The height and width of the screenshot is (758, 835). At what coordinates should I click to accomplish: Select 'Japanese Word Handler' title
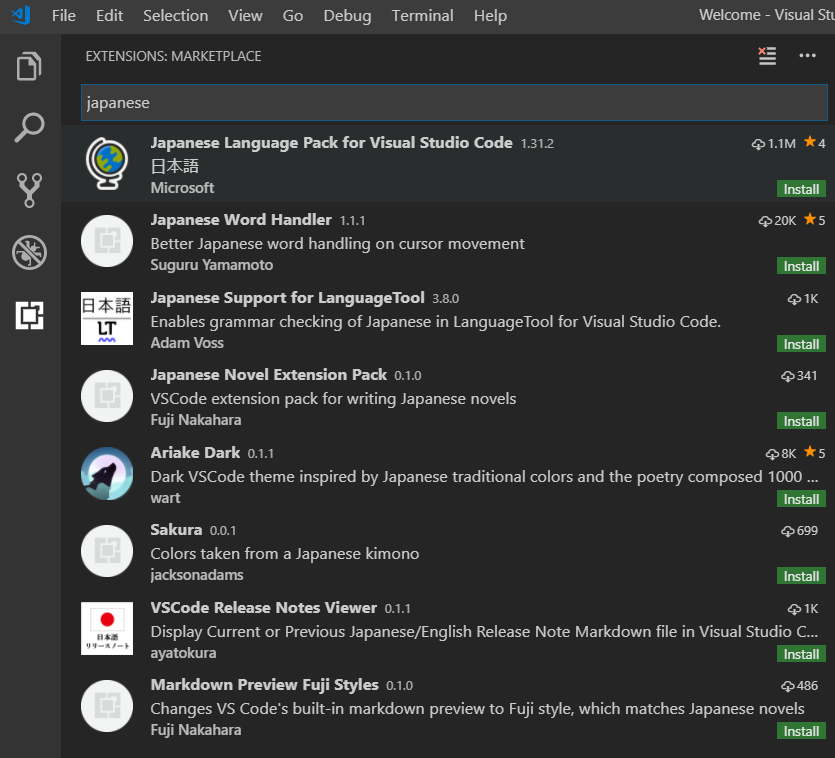[x=241, y=219]
